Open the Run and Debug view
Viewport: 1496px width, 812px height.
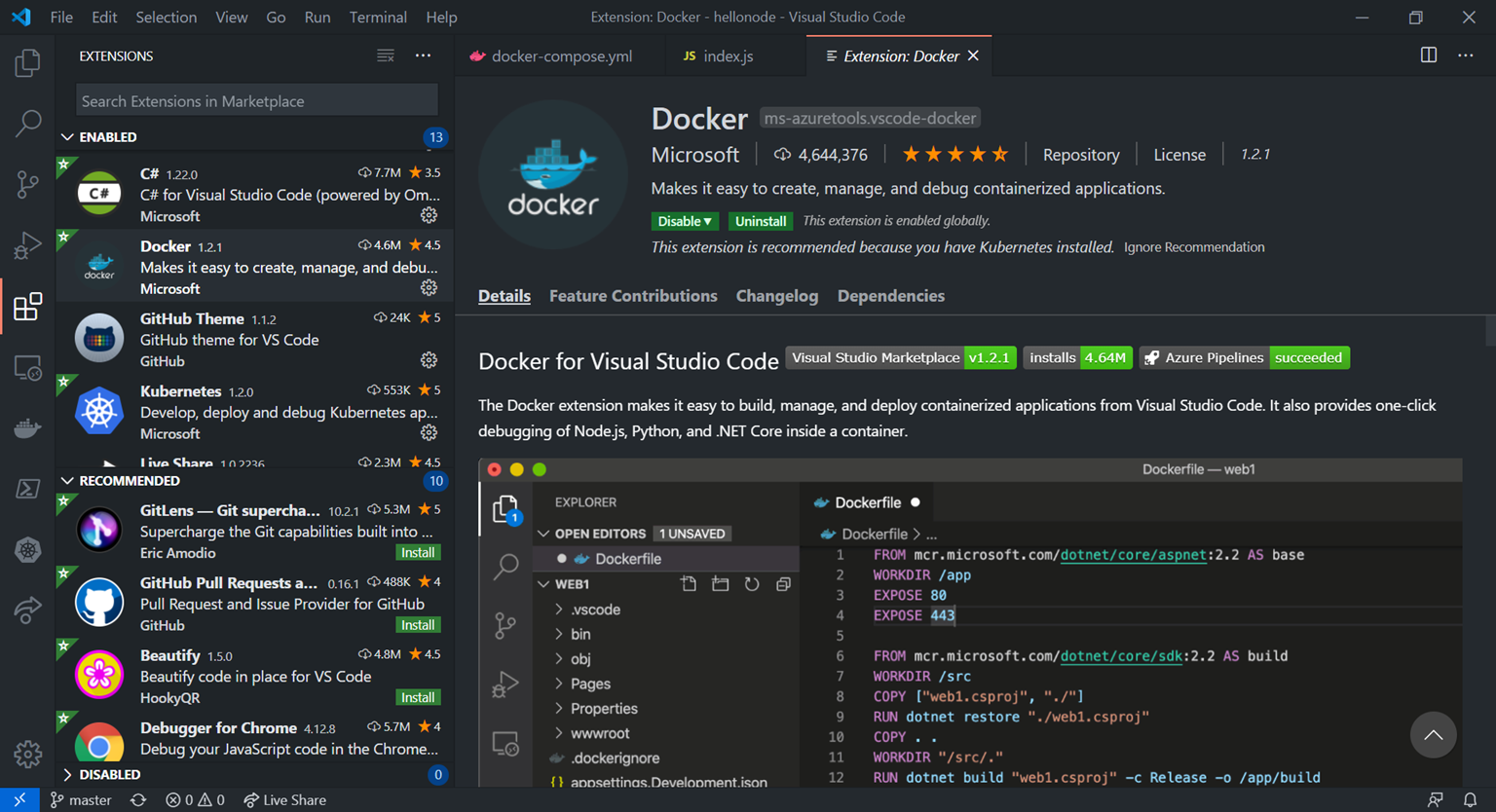pos(27,245)
